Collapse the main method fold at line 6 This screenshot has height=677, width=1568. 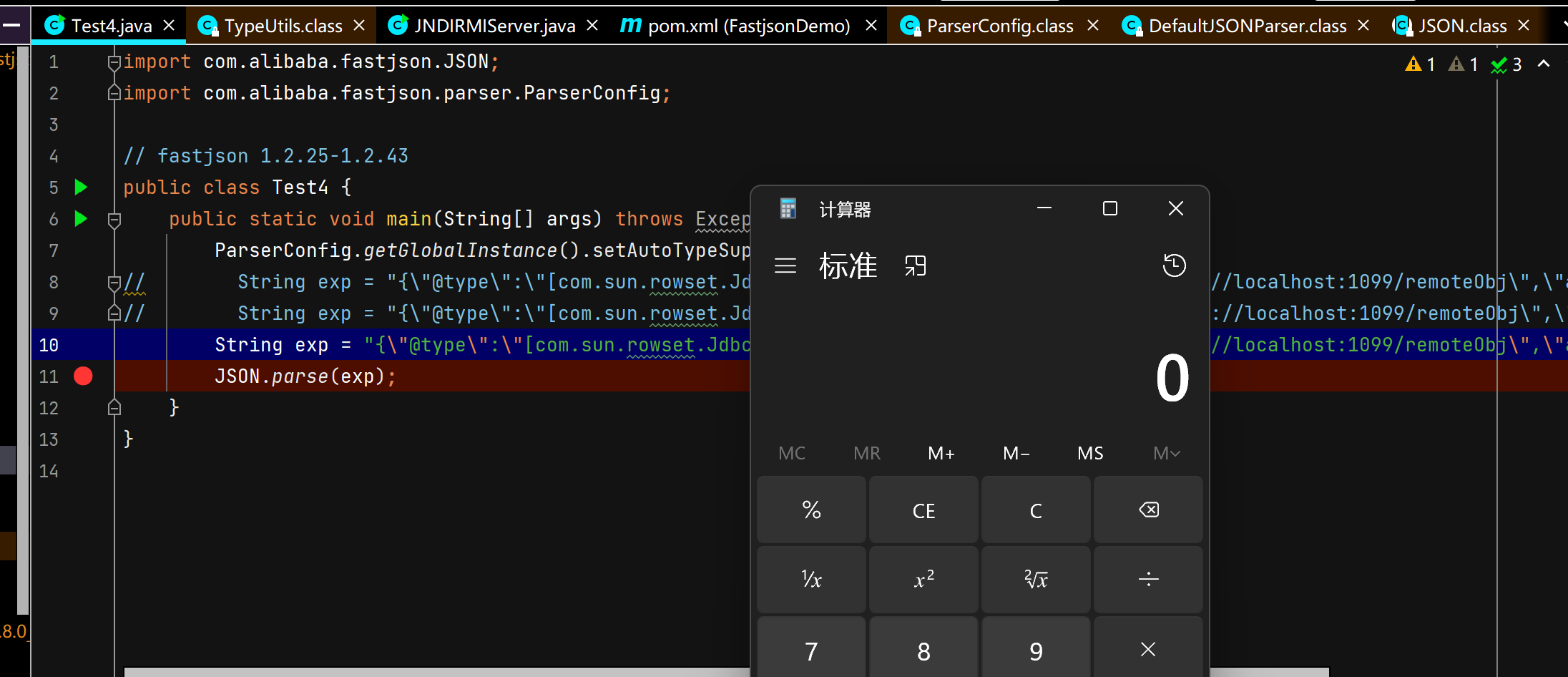(114, 220)
